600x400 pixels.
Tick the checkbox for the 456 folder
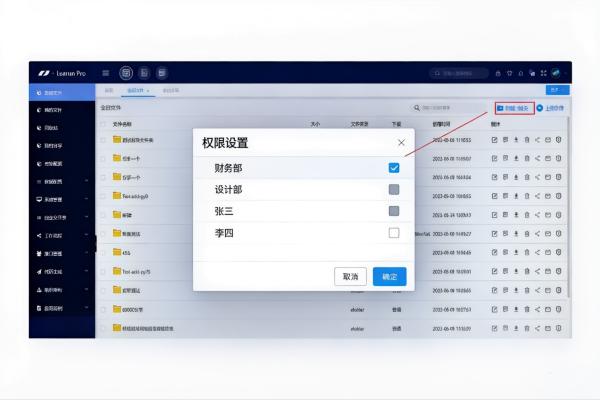pos(103,253)
